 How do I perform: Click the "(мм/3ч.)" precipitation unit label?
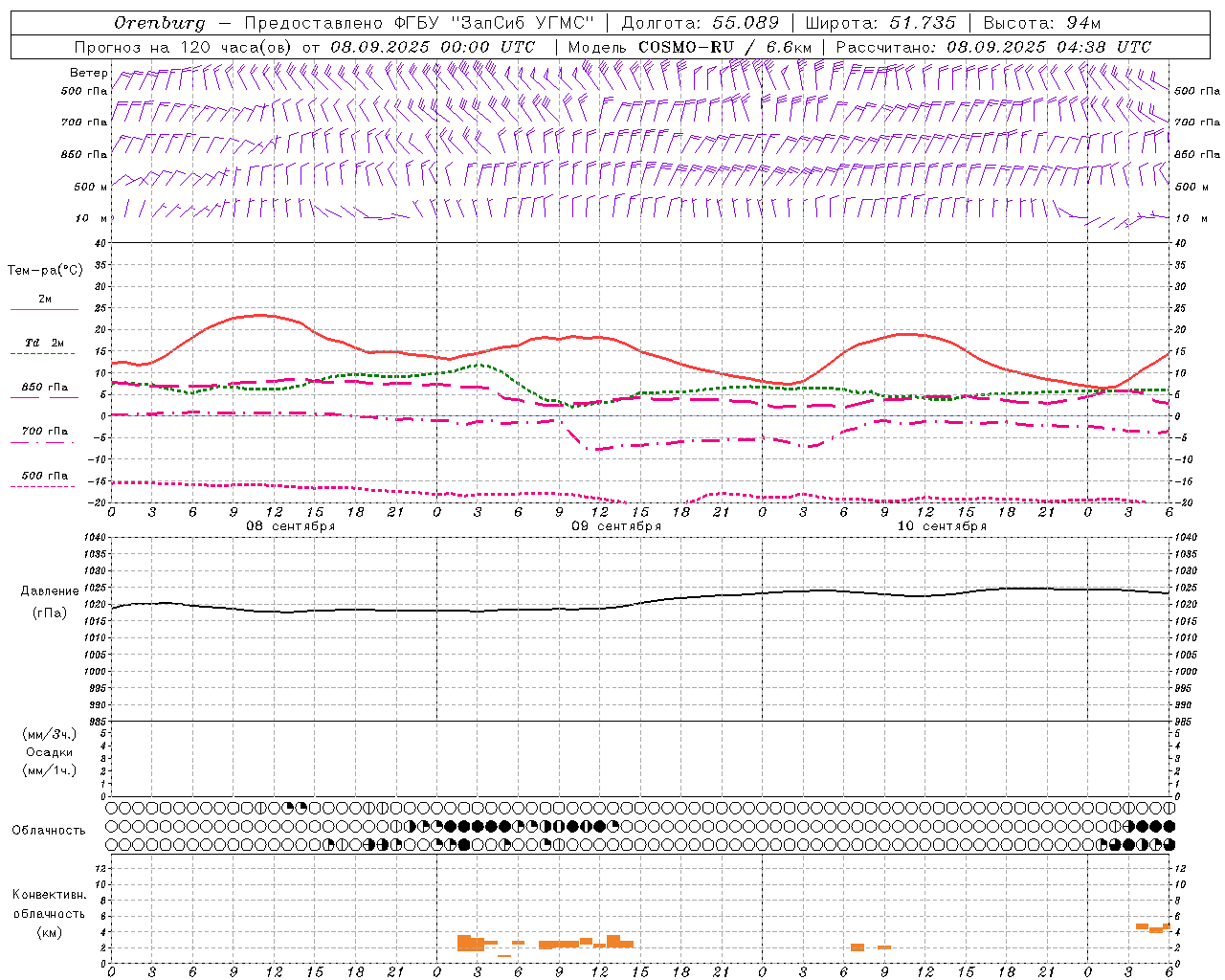click(50, 734)
